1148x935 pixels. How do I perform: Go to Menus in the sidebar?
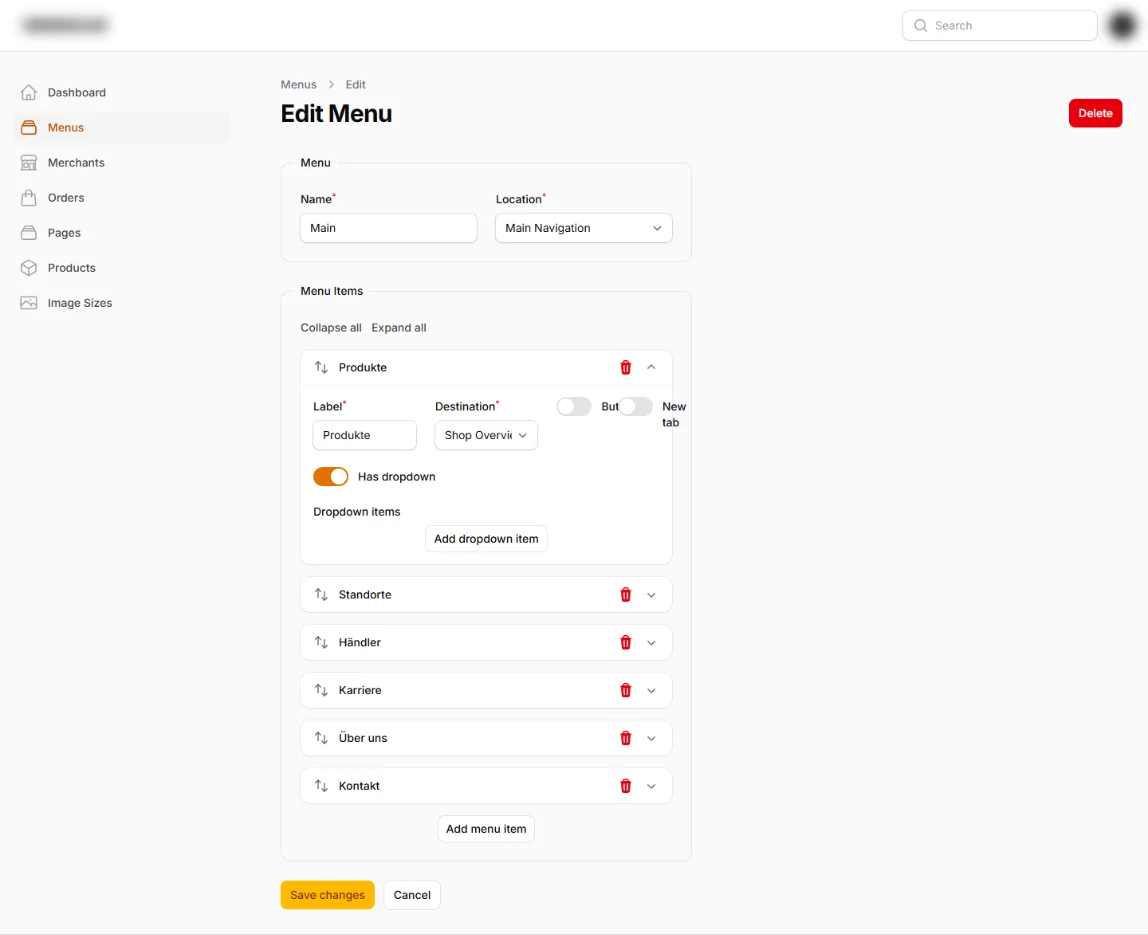(x=122, y=127)
